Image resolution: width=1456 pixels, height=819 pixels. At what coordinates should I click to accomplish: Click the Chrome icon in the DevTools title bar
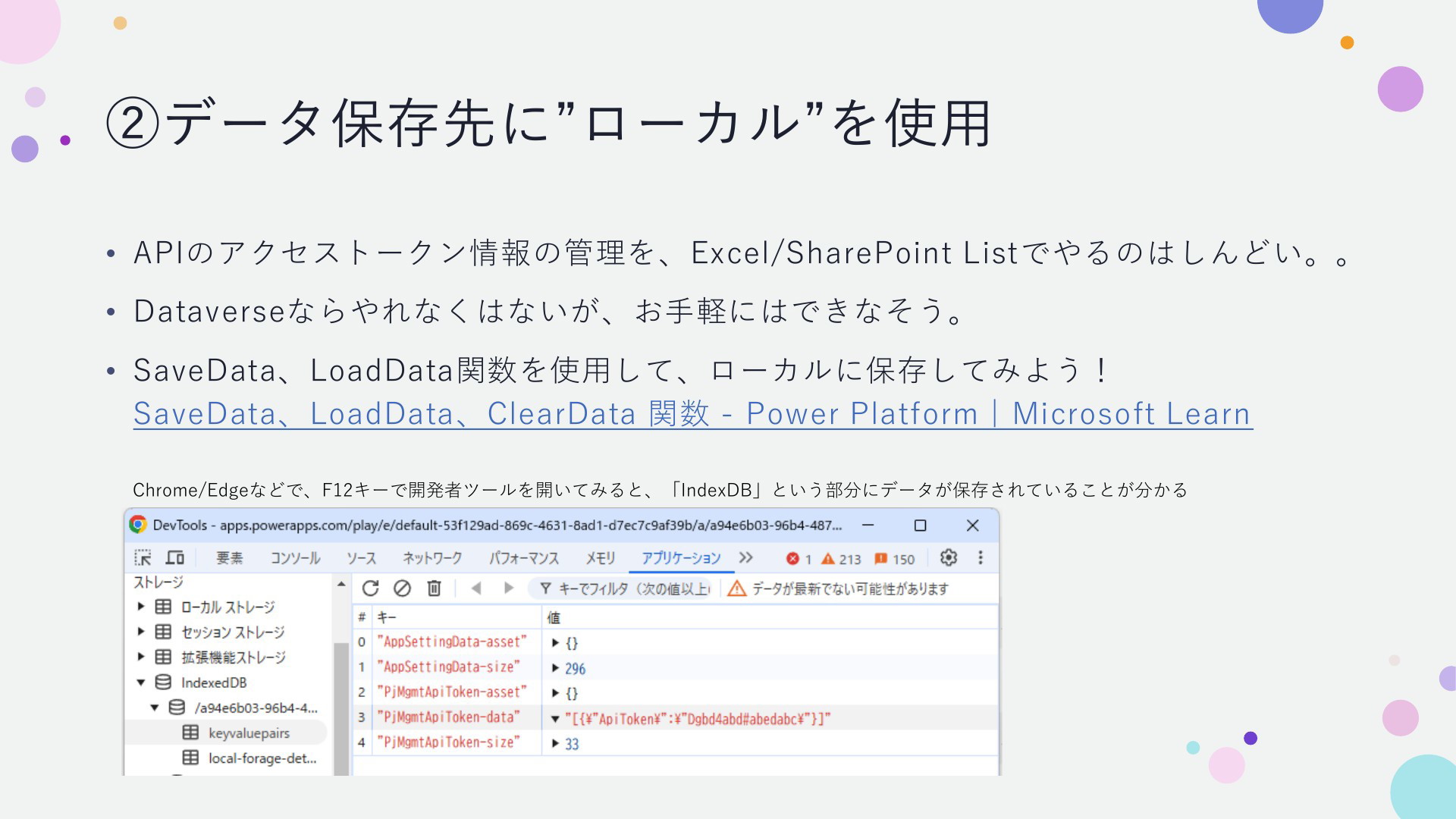(x=138, y=525)
